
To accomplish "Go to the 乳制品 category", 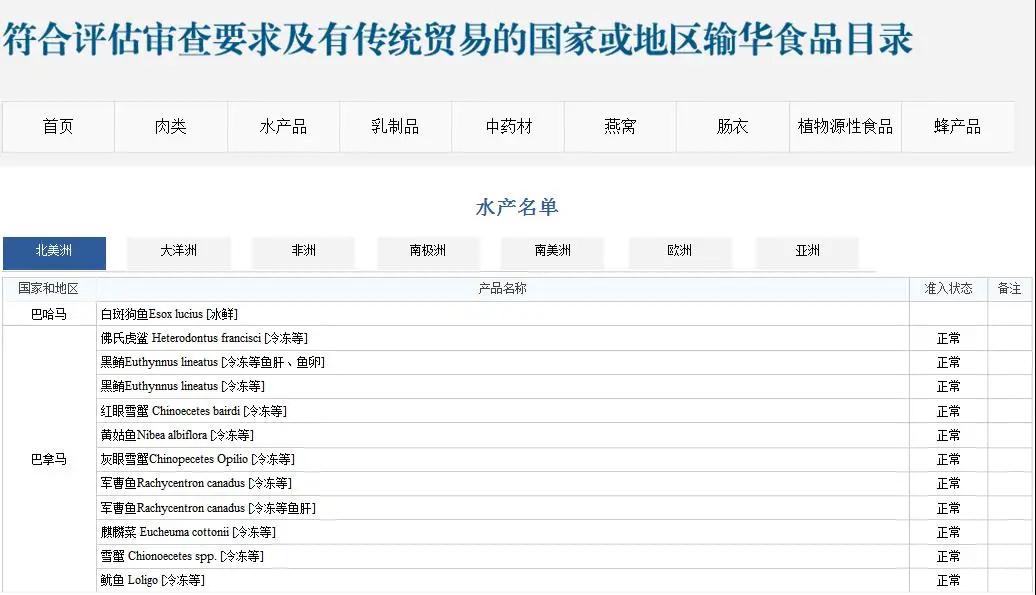I will (x=395, y=127).
